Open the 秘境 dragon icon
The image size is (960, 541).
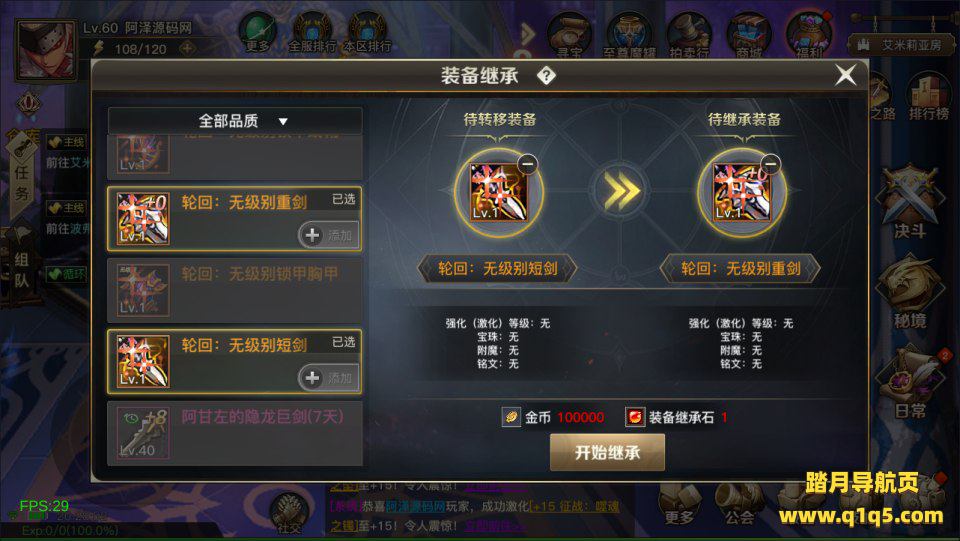pos(910,293)
